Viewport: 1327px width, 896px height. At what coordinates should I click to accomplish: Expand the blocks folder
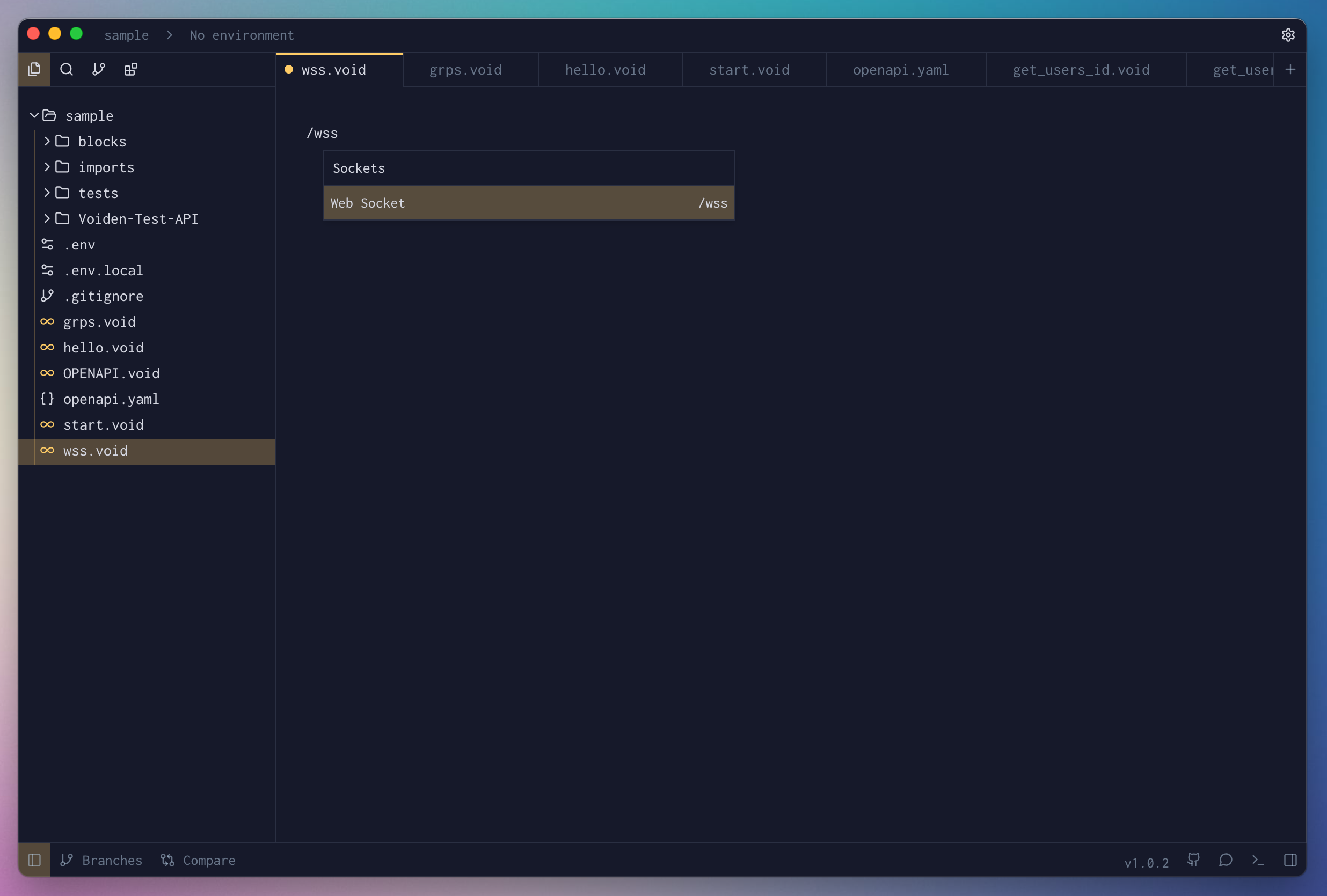(x=47, y=142)
